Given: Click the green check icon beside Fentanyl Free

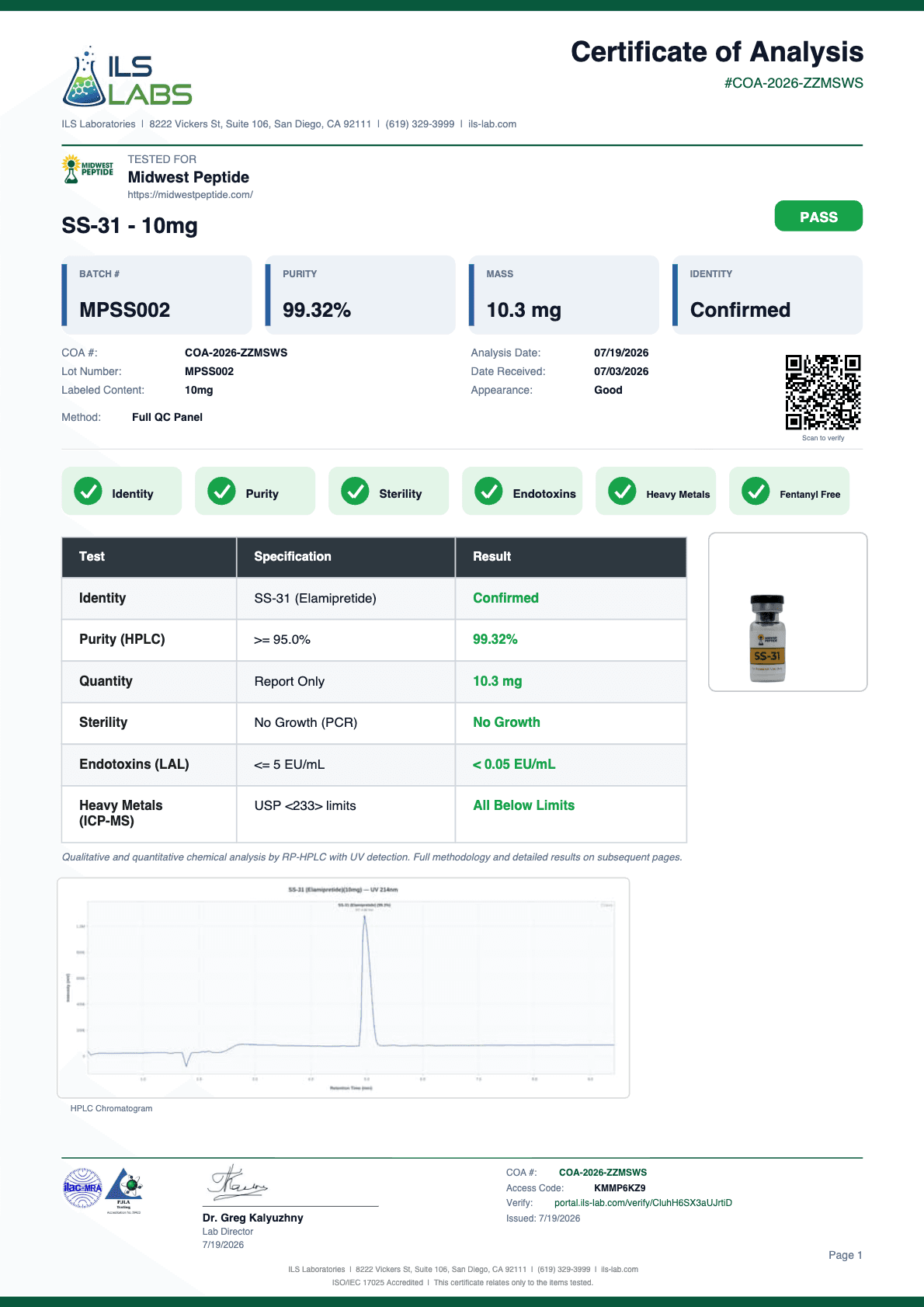Looking at the screenshot, I should click(x=756, y=491).
